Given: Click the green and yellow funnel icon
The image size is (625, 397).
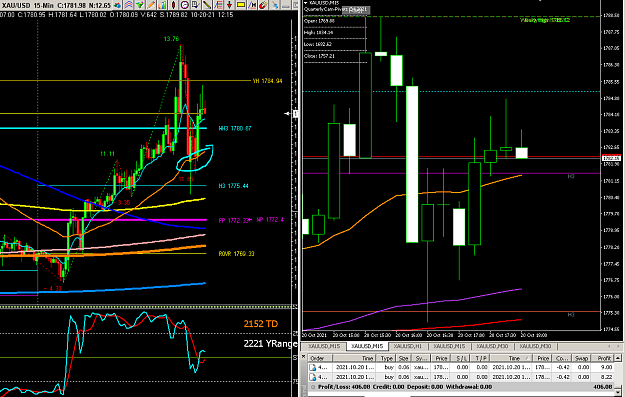Looking at the screenshot, I should click(x=140, y=5).
